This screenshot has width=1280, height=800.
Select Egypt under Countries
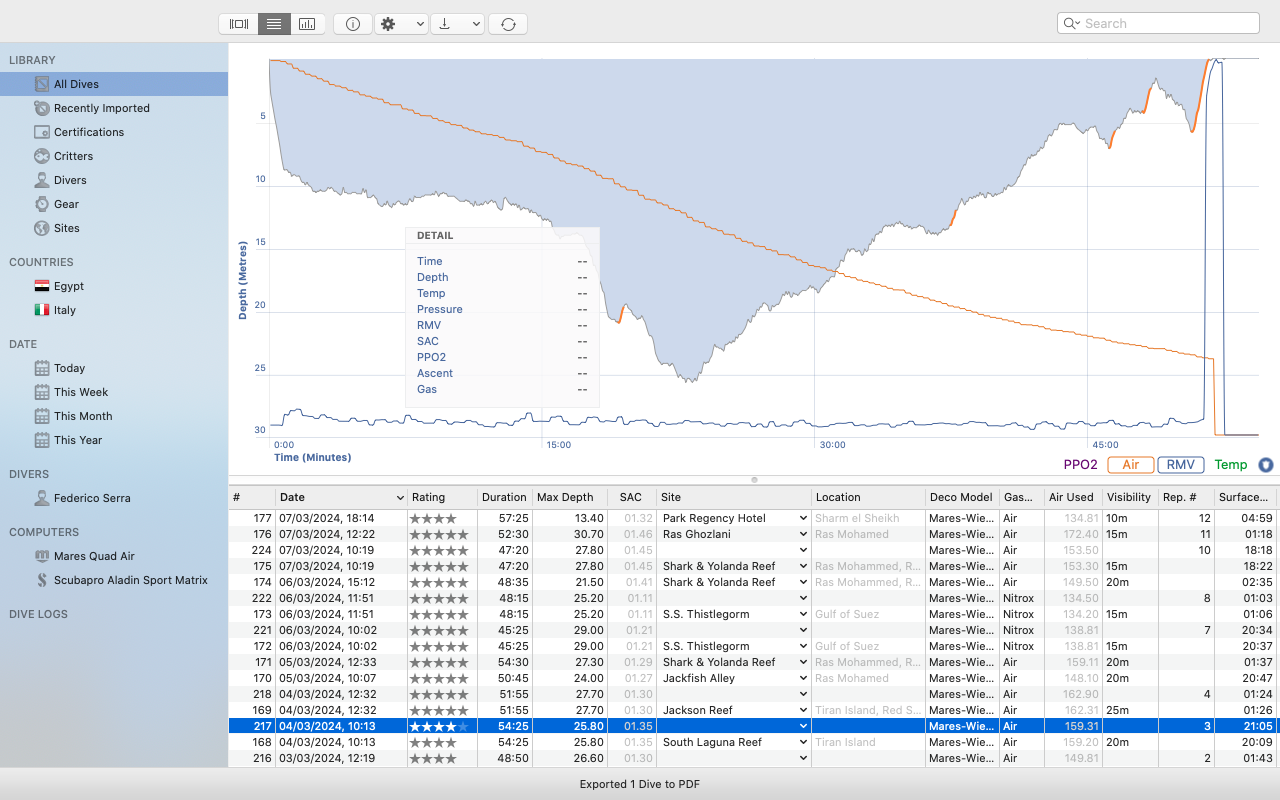pyautogui.click(x=69, y=286)
